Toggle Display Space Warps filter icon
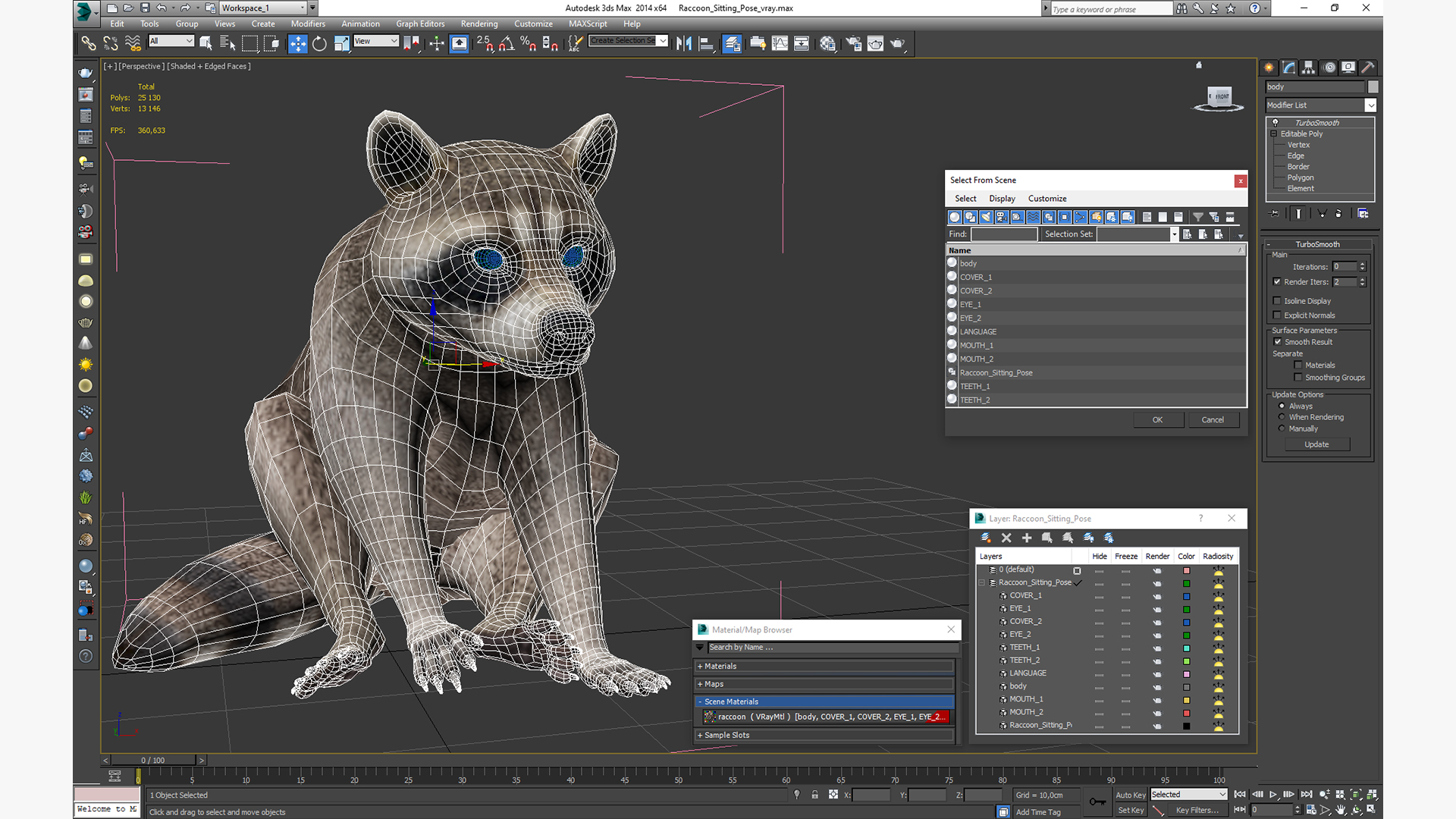The height and width of the screenshot is (819, 1456). click(x=1034, y=217)
